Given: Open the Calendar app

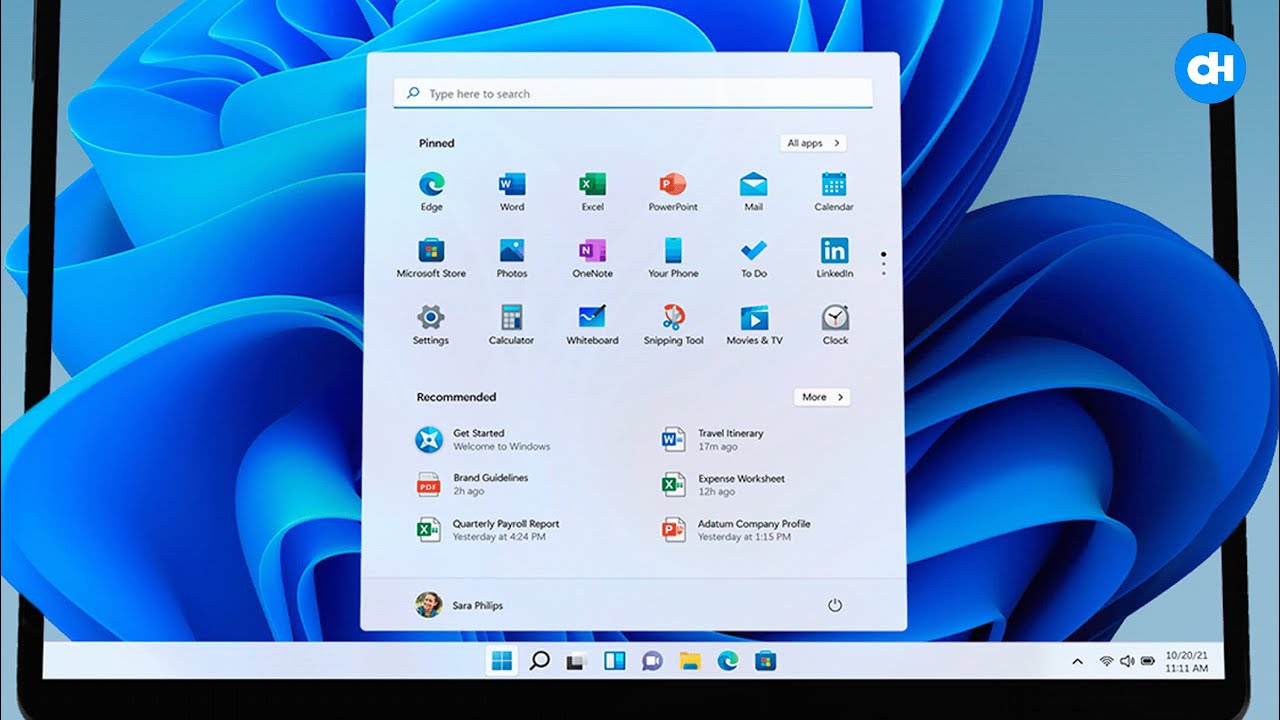Looking at the screenshot, I should pos(834,191).
